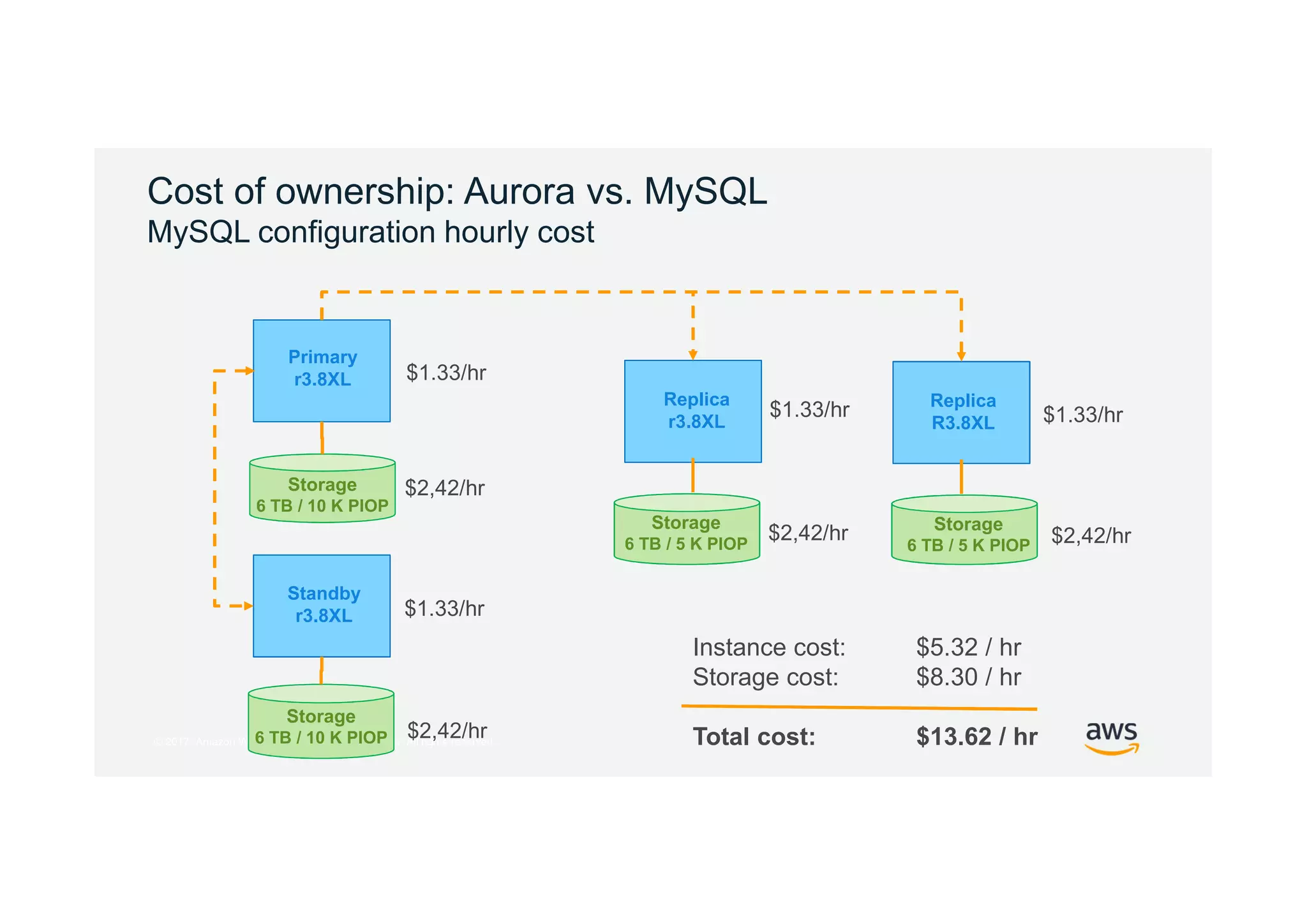Click the $1.33/hr price beside Primary
The width and height of the screenshot is (1307, 924).
pyautogui.click(x=446, y=372)
